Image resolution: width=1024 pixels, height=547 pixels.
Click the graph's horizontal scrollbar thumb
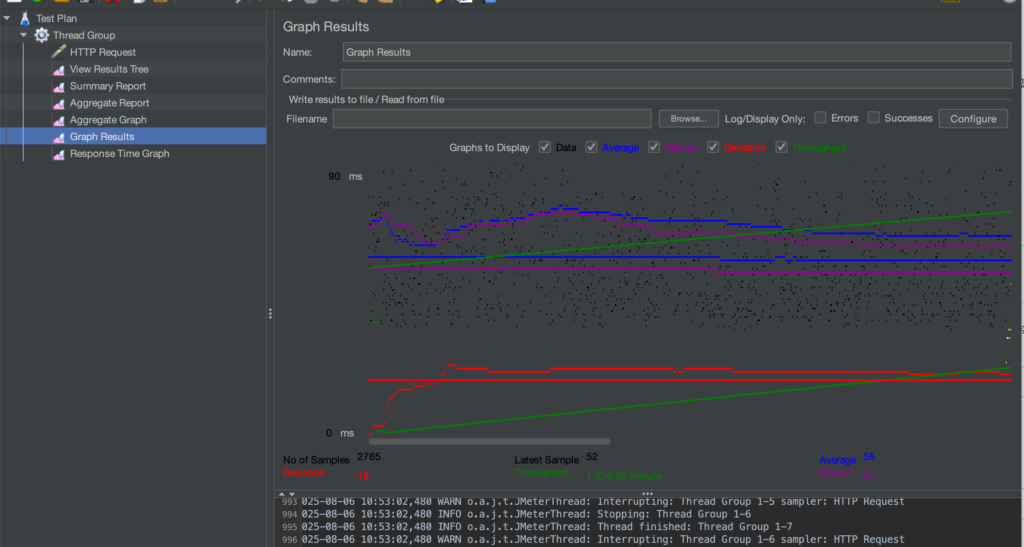coord(490,442)
